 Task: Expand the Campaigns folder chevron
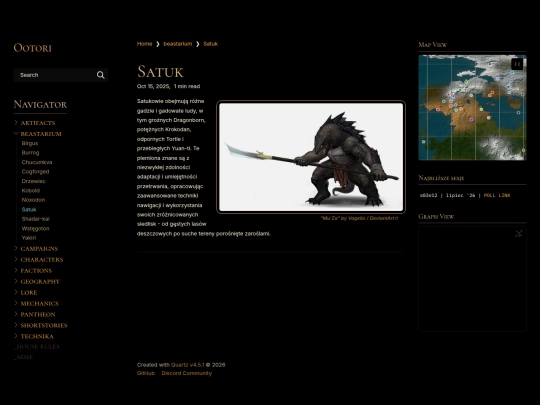[x=16, y=248]
